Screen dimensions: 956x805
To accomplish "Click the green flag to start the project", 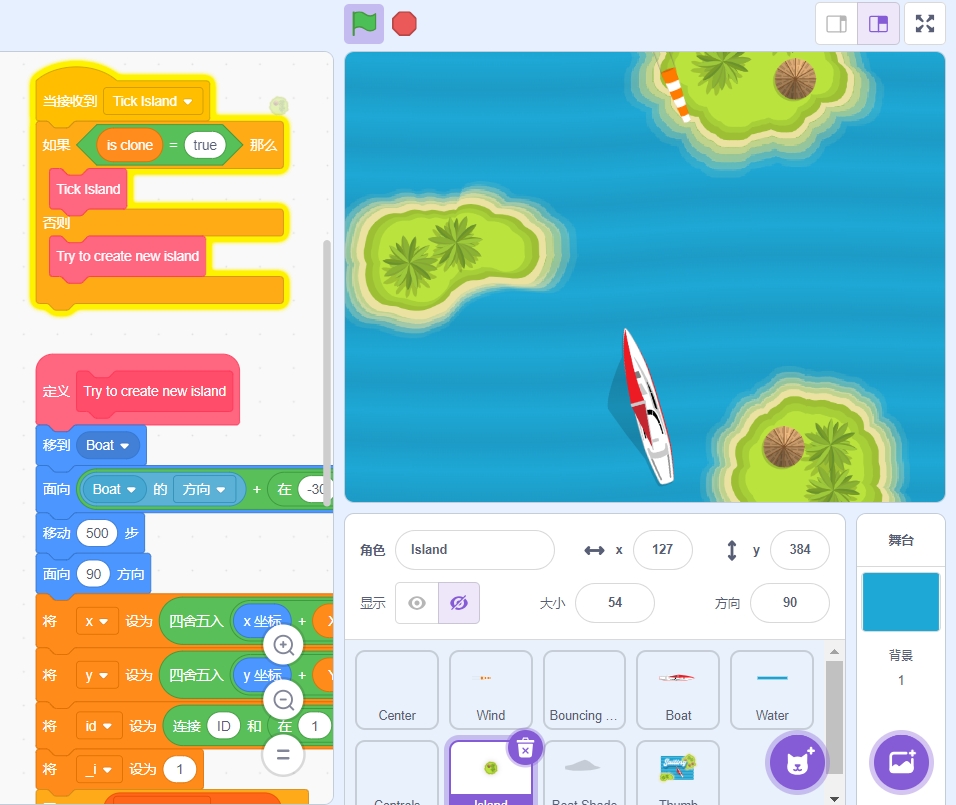I will [364, 24].
